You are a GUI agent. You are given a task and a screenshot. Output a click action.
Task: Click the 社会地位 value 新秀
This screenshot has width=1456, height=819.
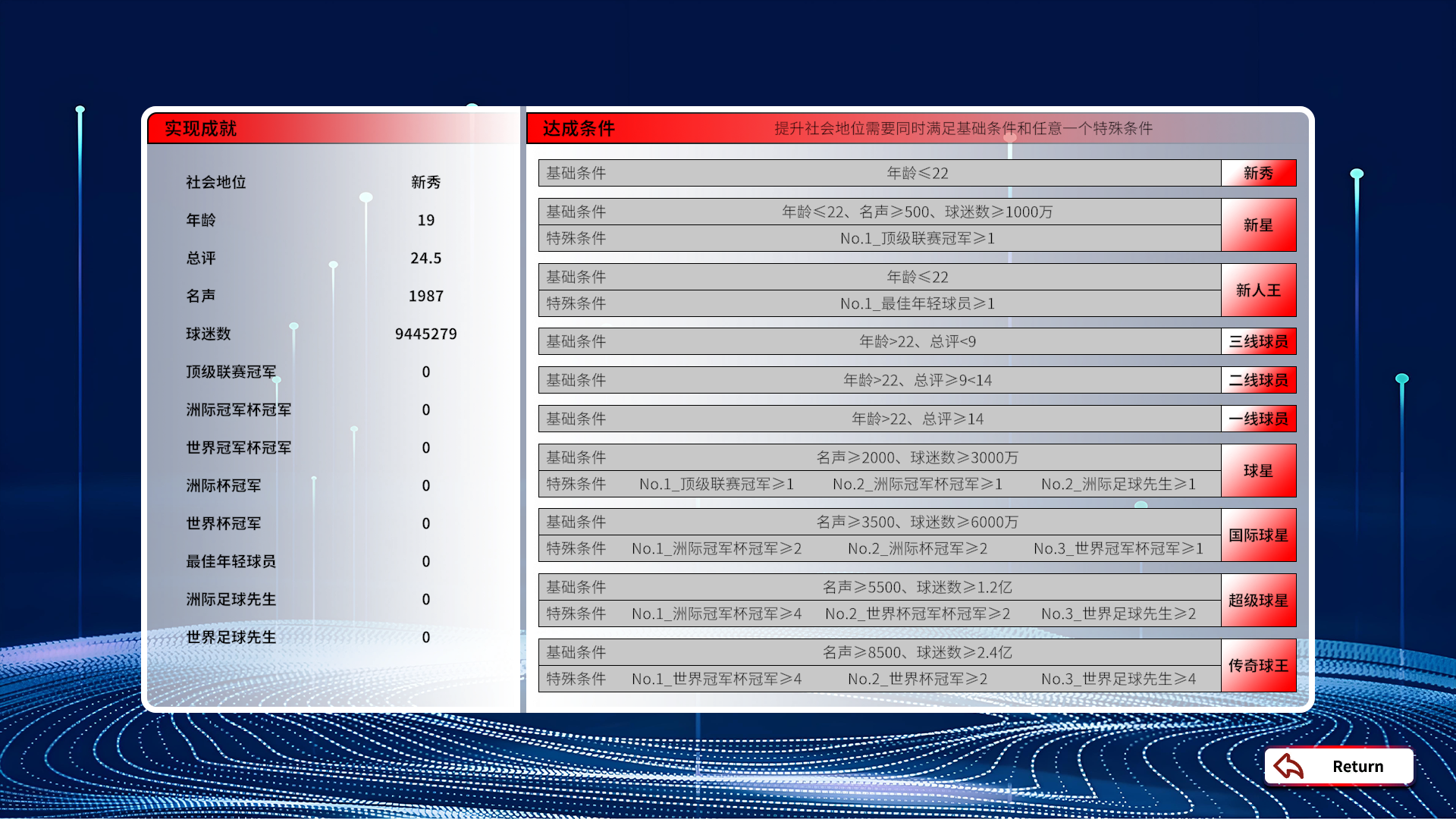pyautogui.click(x=425, y=182)
